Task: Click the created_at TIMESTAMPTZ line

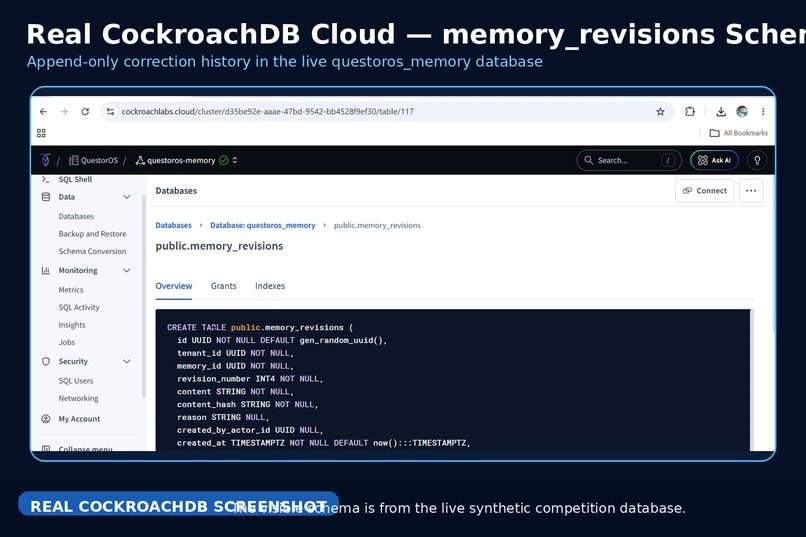Action: pos(324,443)
